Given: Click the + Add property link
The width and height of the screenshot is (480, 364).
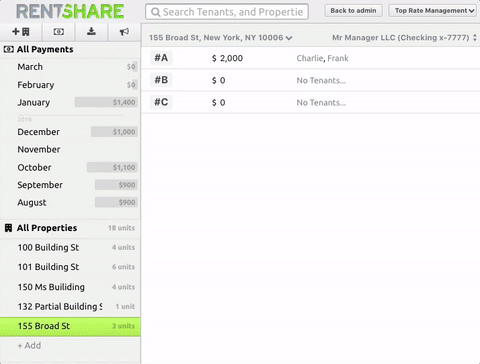Looking at the screenshot, I should coord(29,346).
